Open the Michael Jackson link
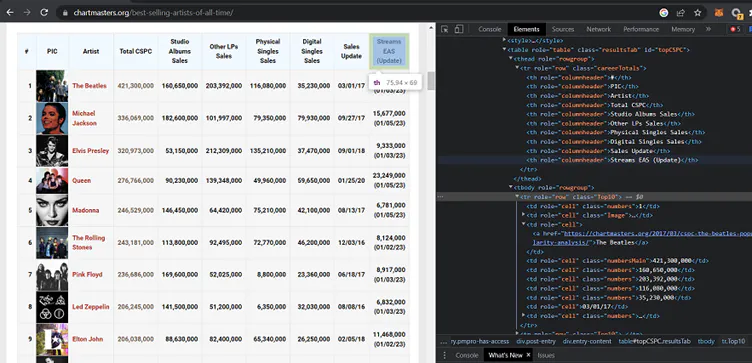The image size is (752, 363). click(x=84, y=118)
